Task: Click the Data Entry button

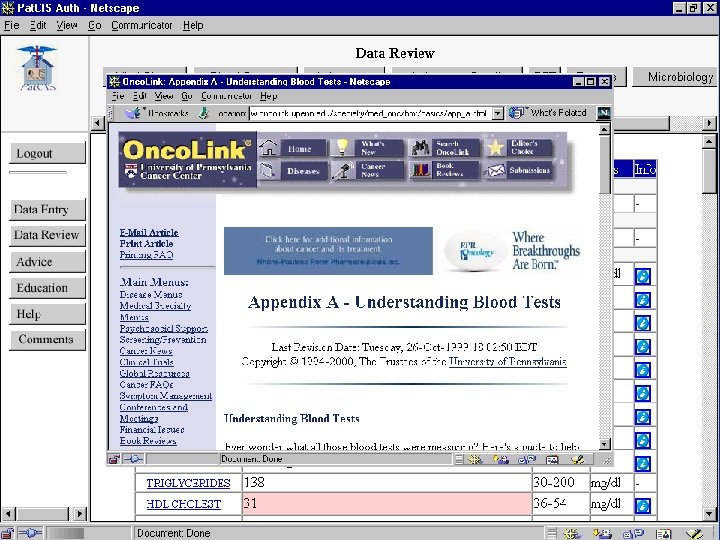Action: [x=47, y=209]
